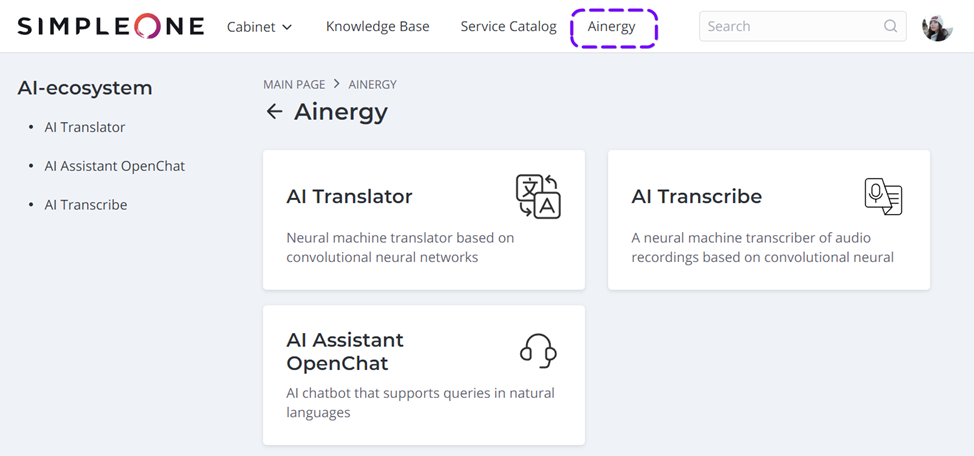This screenshot has height=456, width=974.
Task: Click the AI Translator language icon
Action: point(538,196)
